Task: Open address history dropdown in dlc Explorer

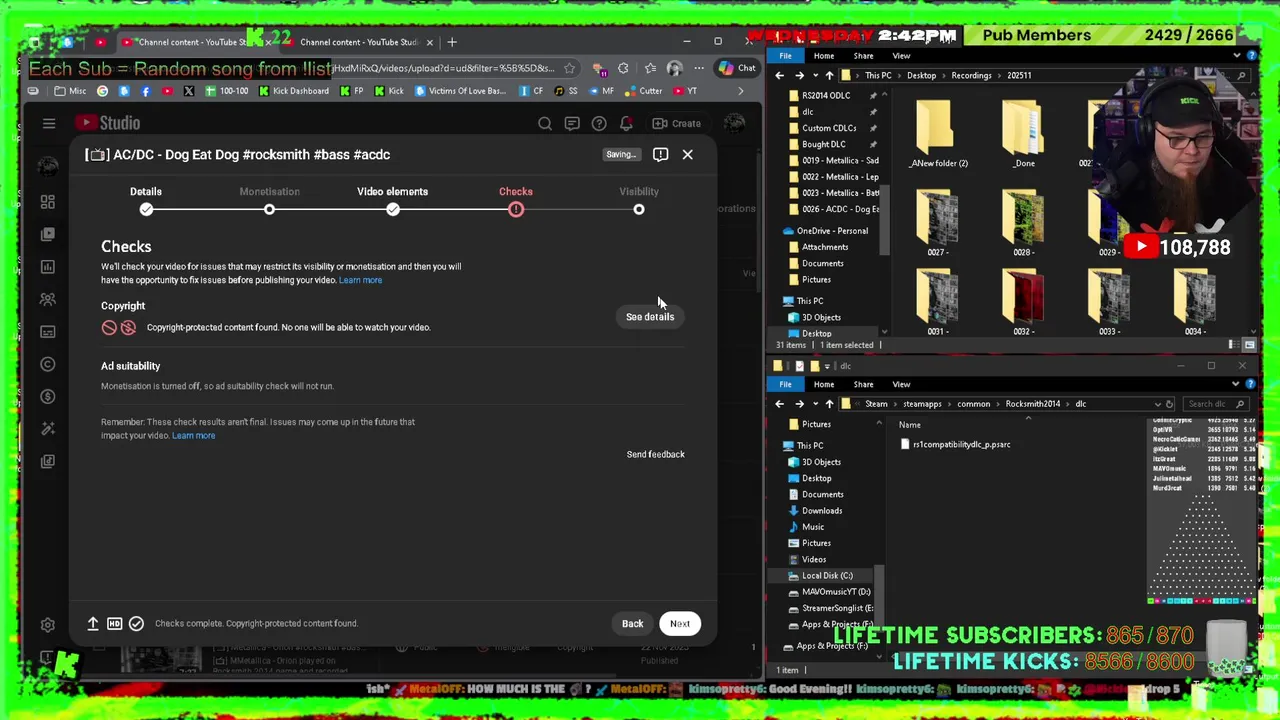Action: point(1157,404)
